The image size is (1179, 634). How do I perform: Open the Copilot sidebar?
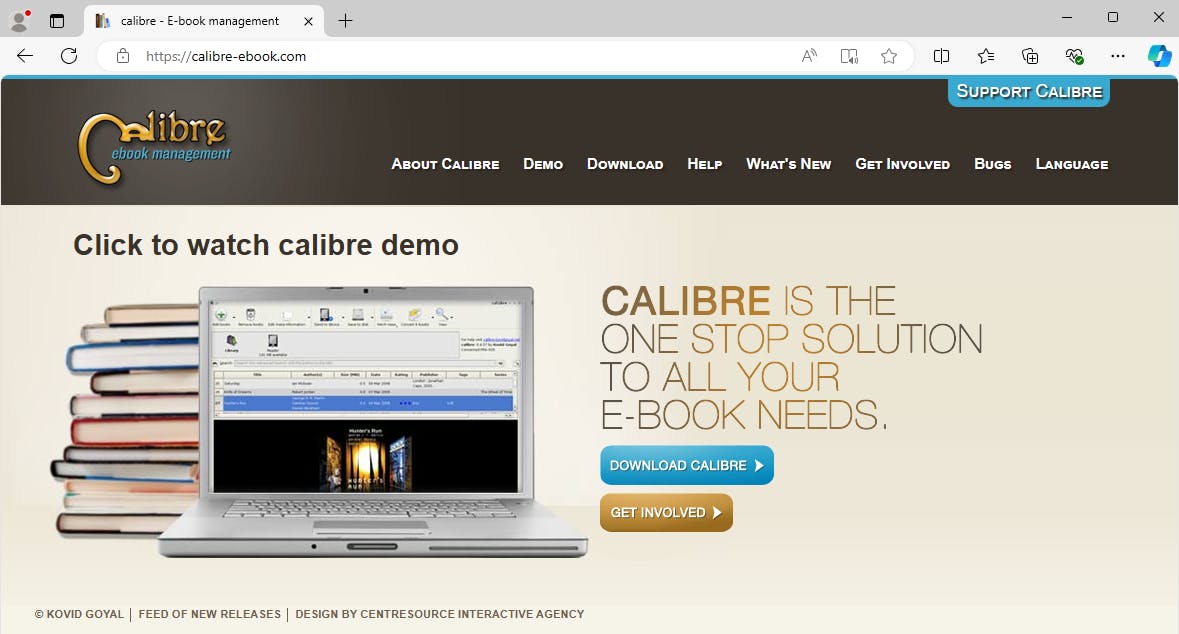pyautogui.click(x=1159, y=56)
